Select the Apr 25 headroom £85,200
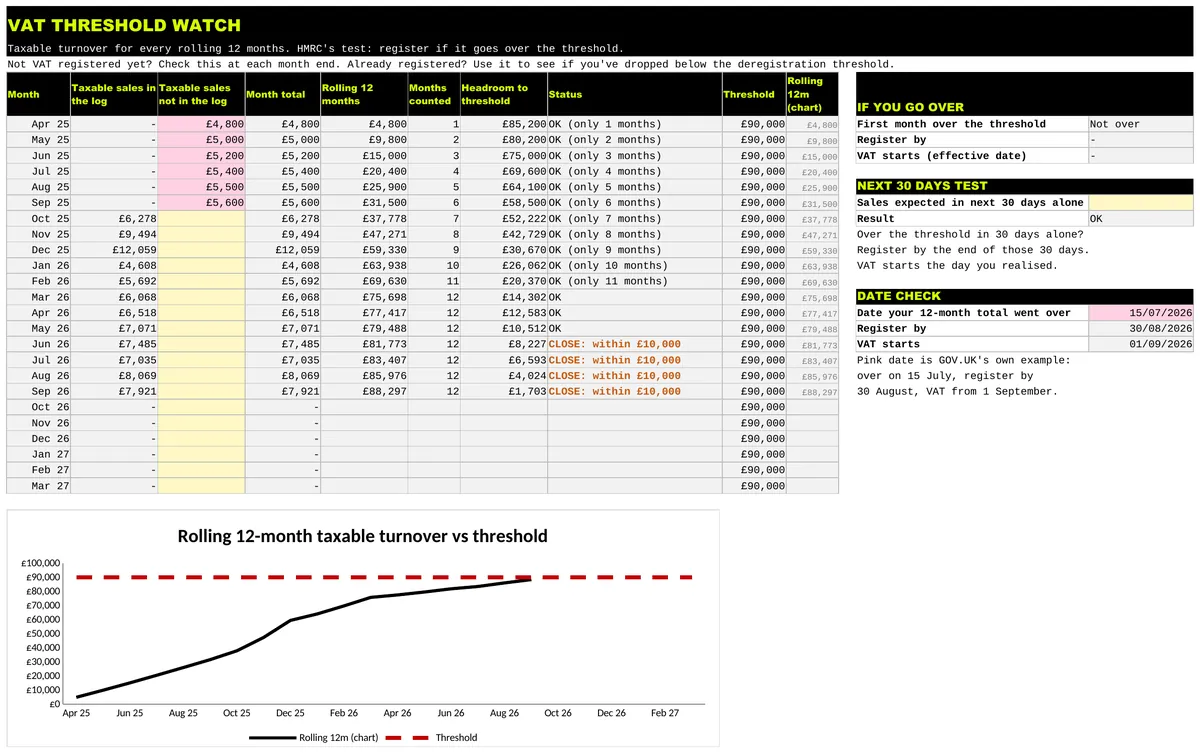The width and height of the screenshot is (1200, 753). click(x=503, y=125)
